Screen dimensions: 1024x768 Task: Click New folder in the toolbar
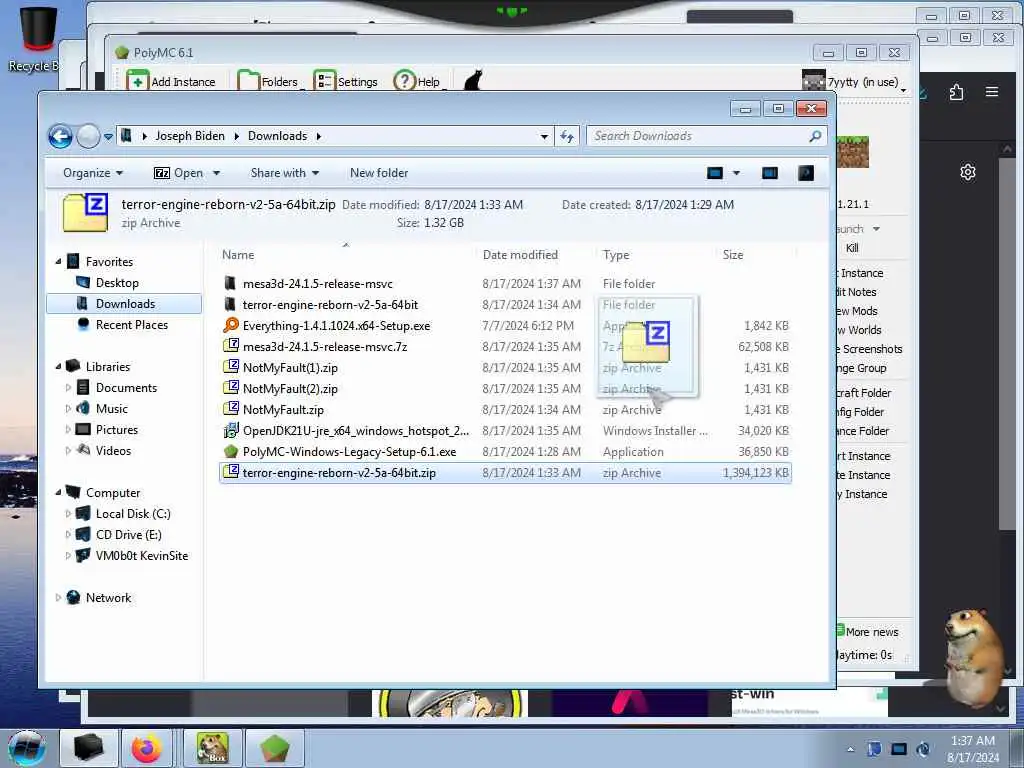pyautogui.click(x=379, y=173)
